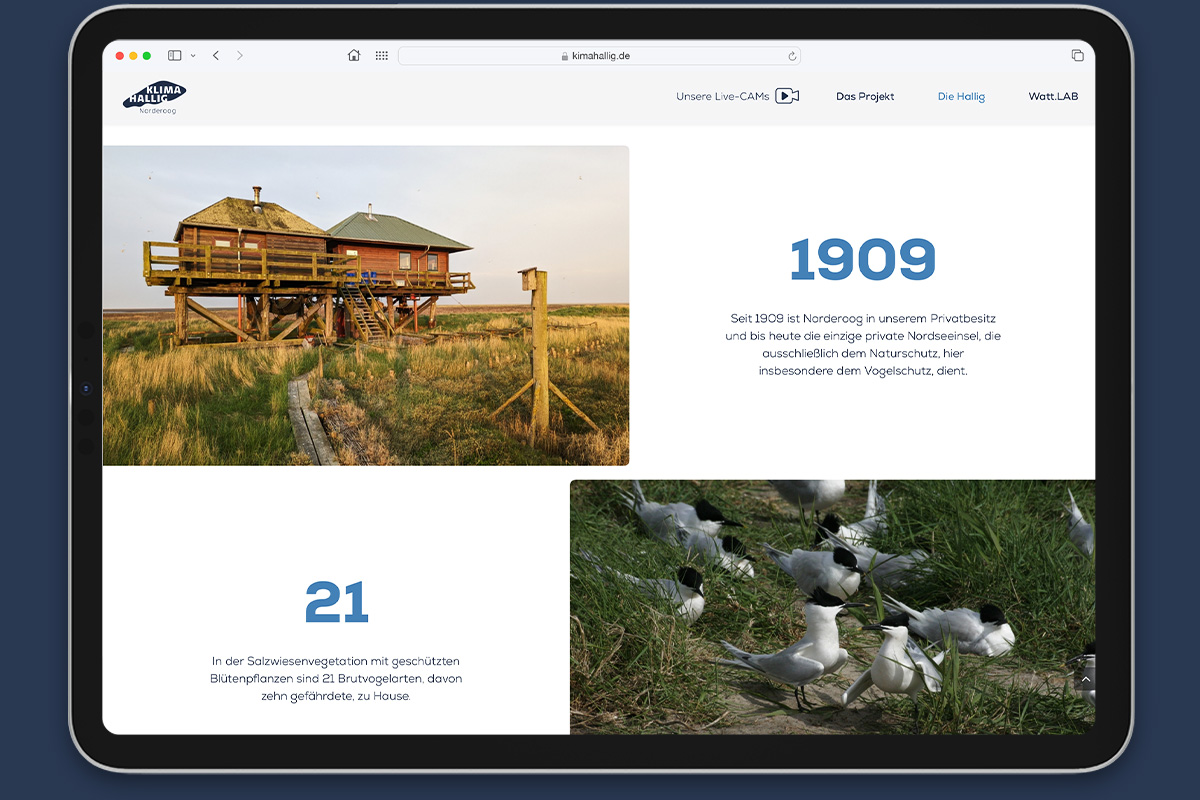Expand the sidebar dropdown chevron

coord(193,56)
